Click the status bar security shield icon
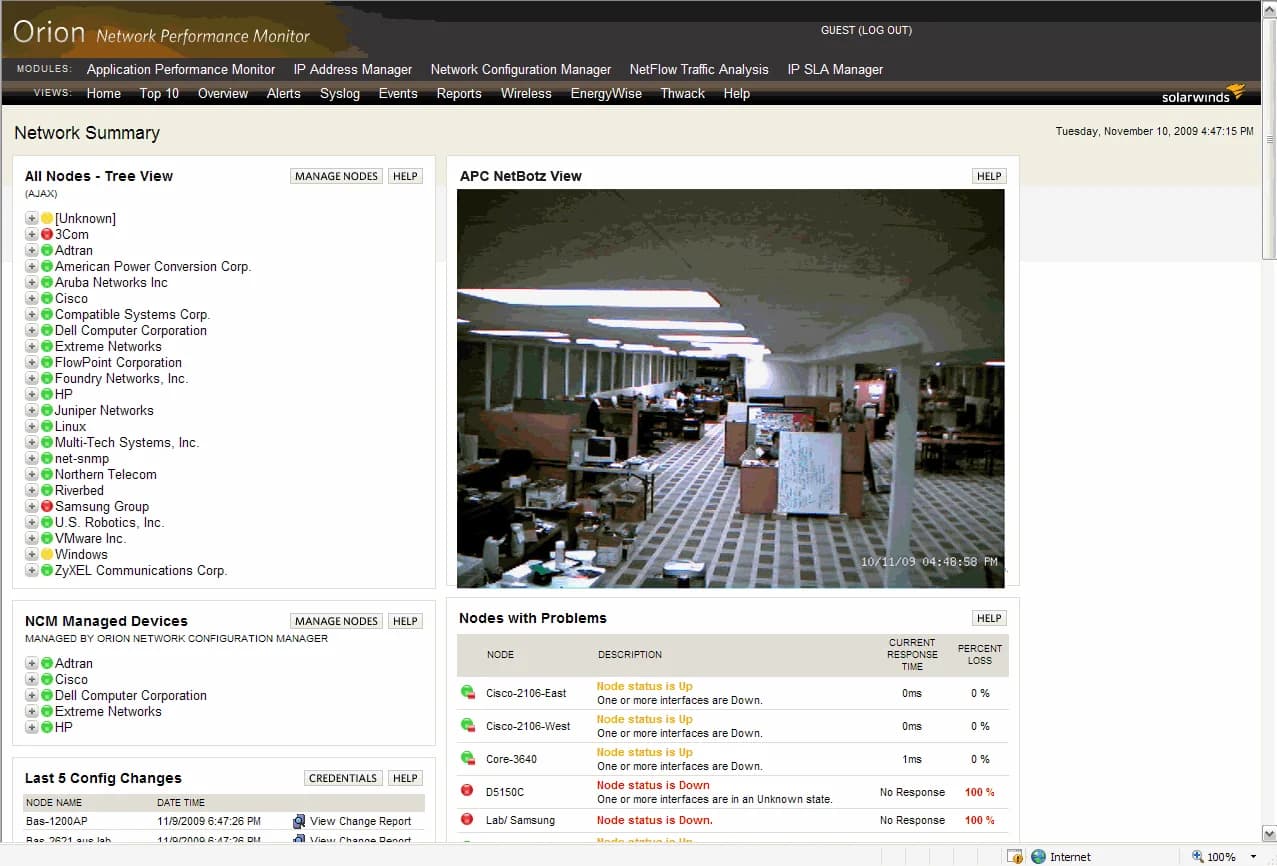This screenshot has width=1277, height=866. pos(1015,856)
